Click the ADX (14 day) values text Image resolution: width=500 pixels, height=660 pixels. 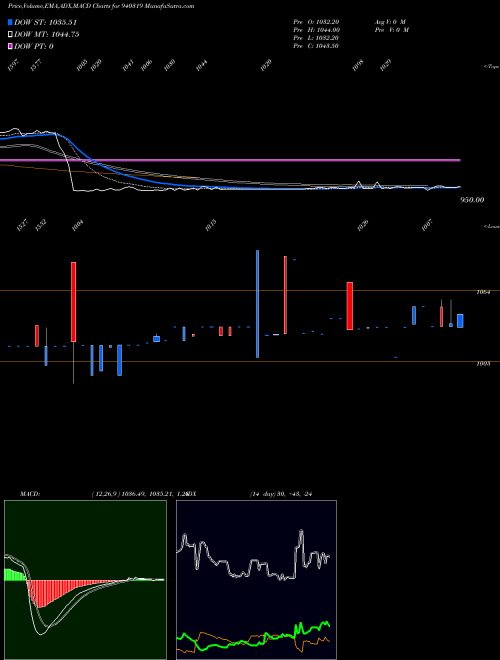280,494
